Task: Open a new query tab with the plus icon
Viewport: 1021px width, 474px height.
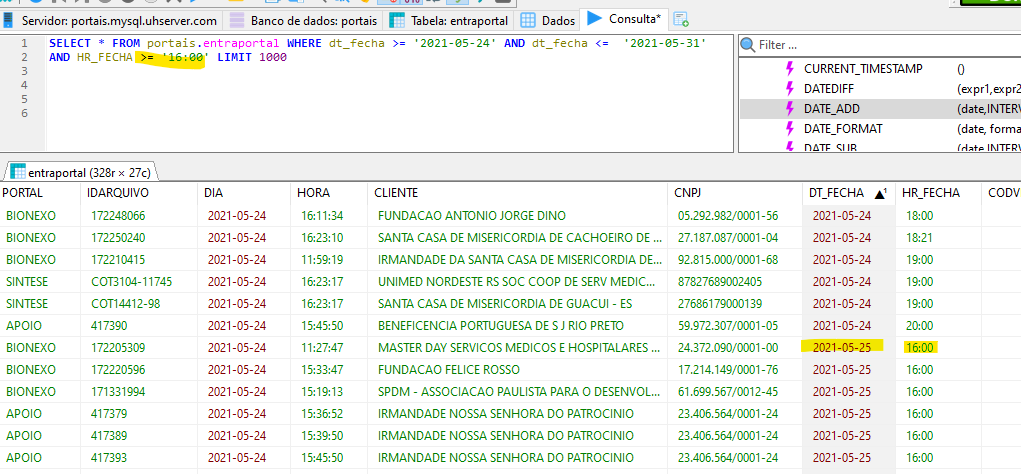Action: click(681, 20)
